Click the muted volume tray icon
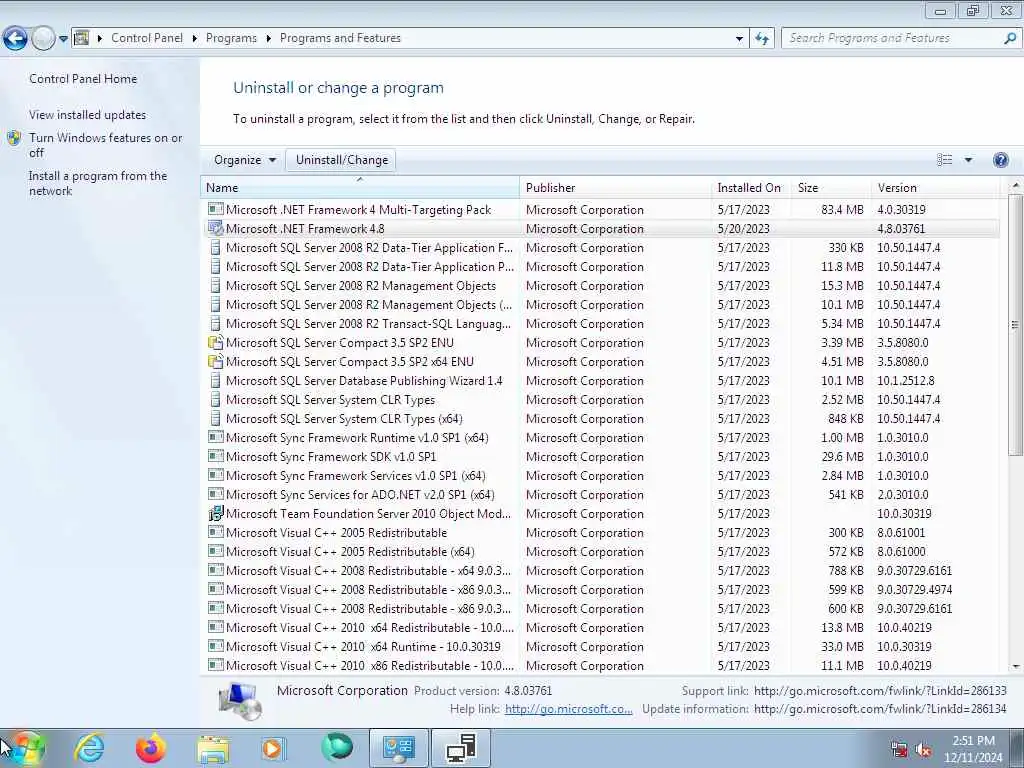Screen dimensions: 1024x768 pos(923,750)
